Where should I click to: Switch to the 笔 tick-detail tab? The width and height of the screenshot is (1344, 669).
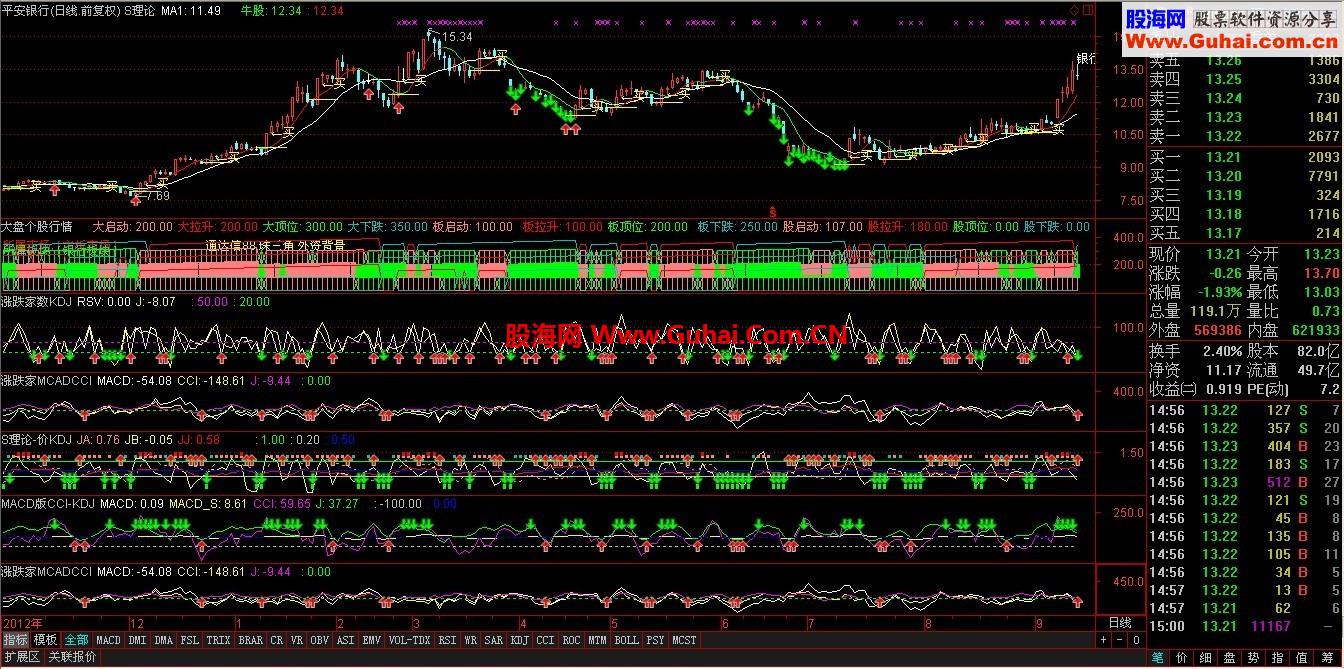[1158, 657]
